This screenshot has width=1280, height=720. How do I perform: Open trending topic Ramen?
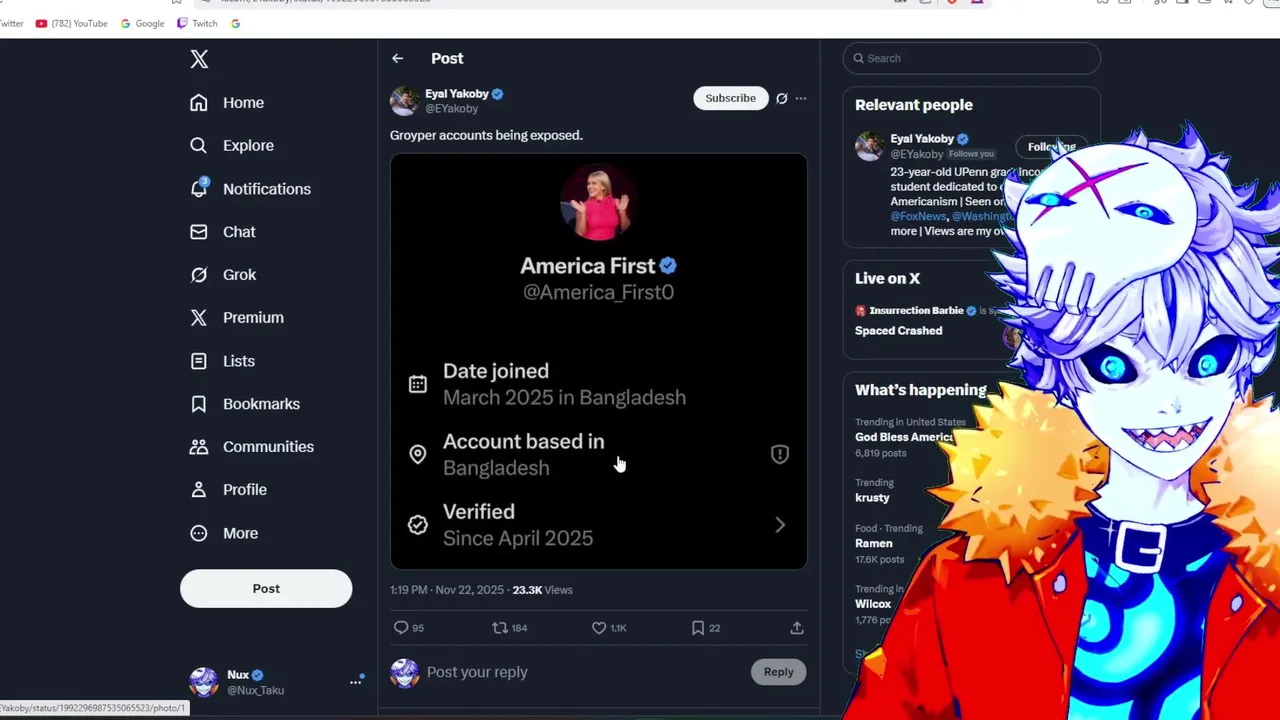[x=874, y=544]
